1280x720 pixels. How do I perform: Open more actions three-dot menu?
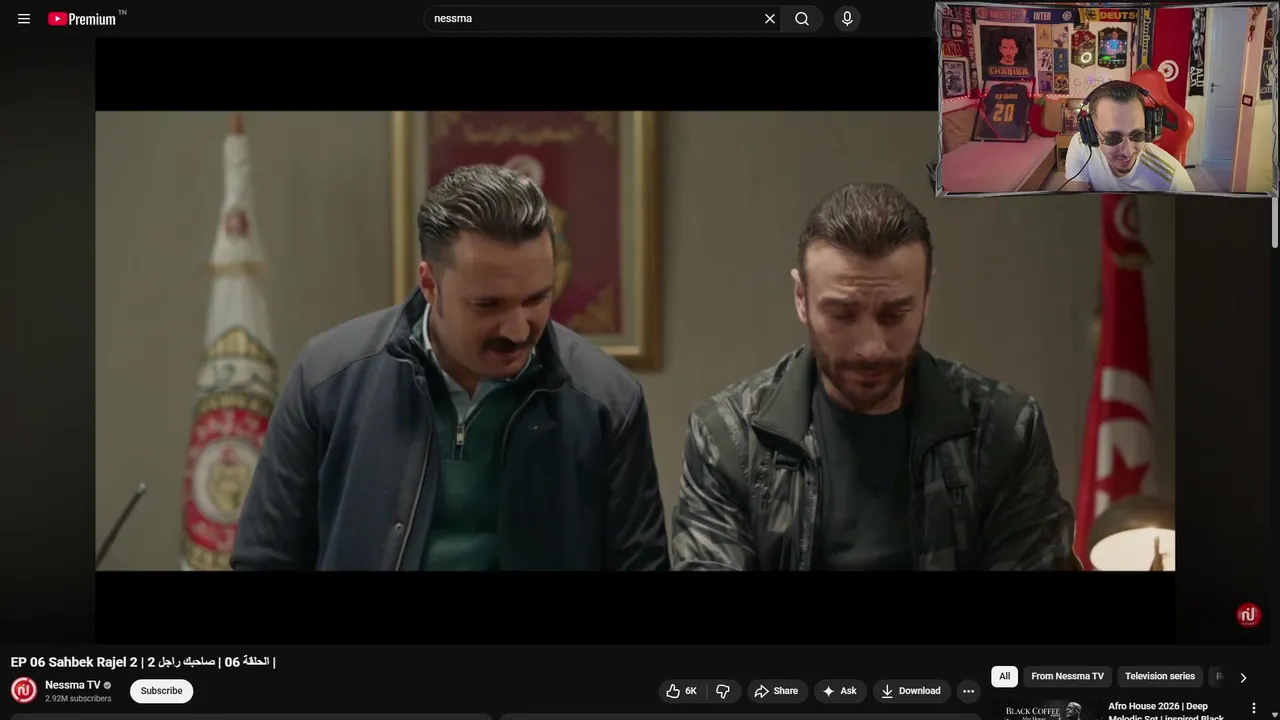pyautogui.click(x=968, y=691)
